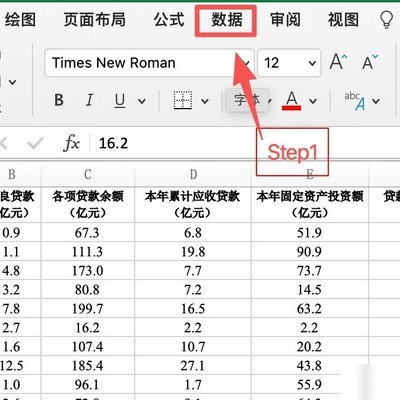Image resolution: width=400 pixels, height=400 pixels.
Task: Expand the underline style options arrow
Action: coord(142,101)
